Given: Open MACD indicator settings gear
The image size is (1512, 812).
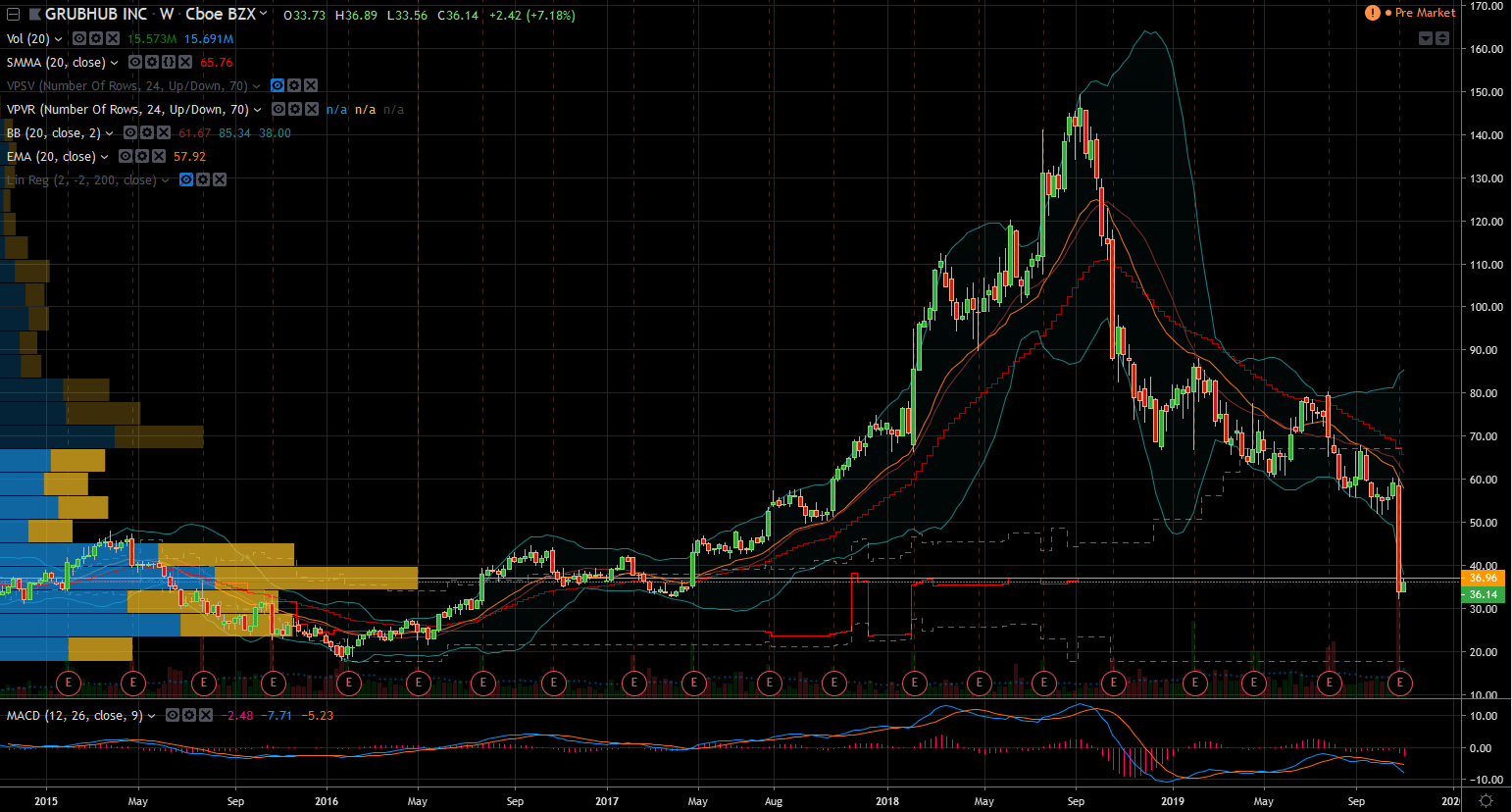Looking at the screenshot, I should point(189,715).
